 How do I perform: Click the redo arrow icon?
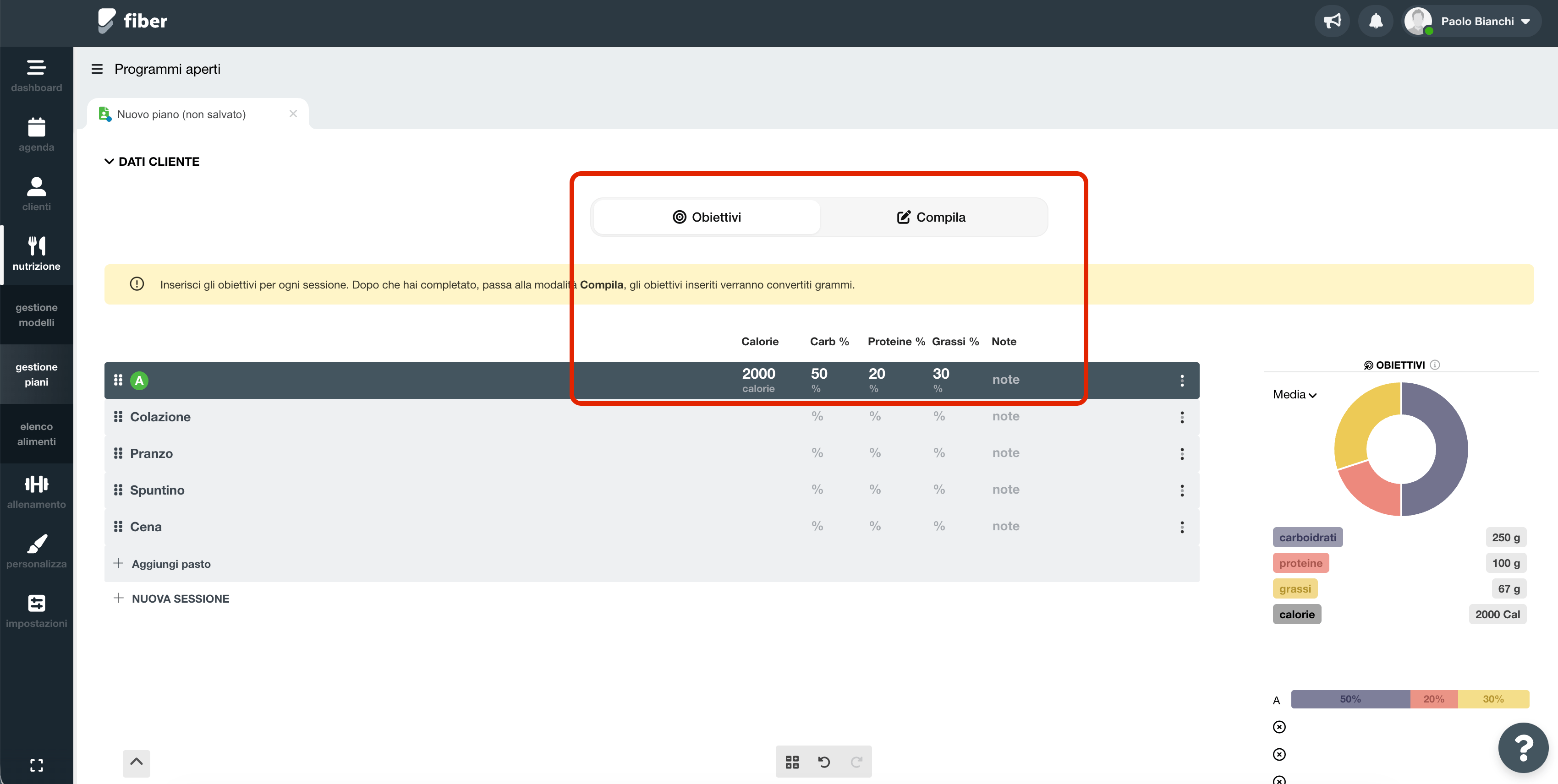tap(856, 762)
